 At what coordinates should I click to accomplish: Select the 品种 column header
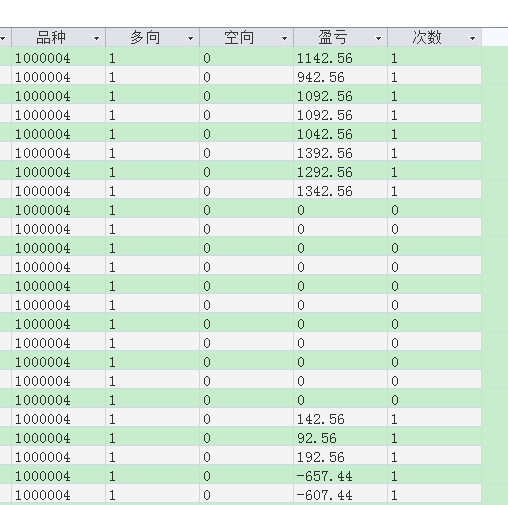pyautogui.click(x=59, y=37)
